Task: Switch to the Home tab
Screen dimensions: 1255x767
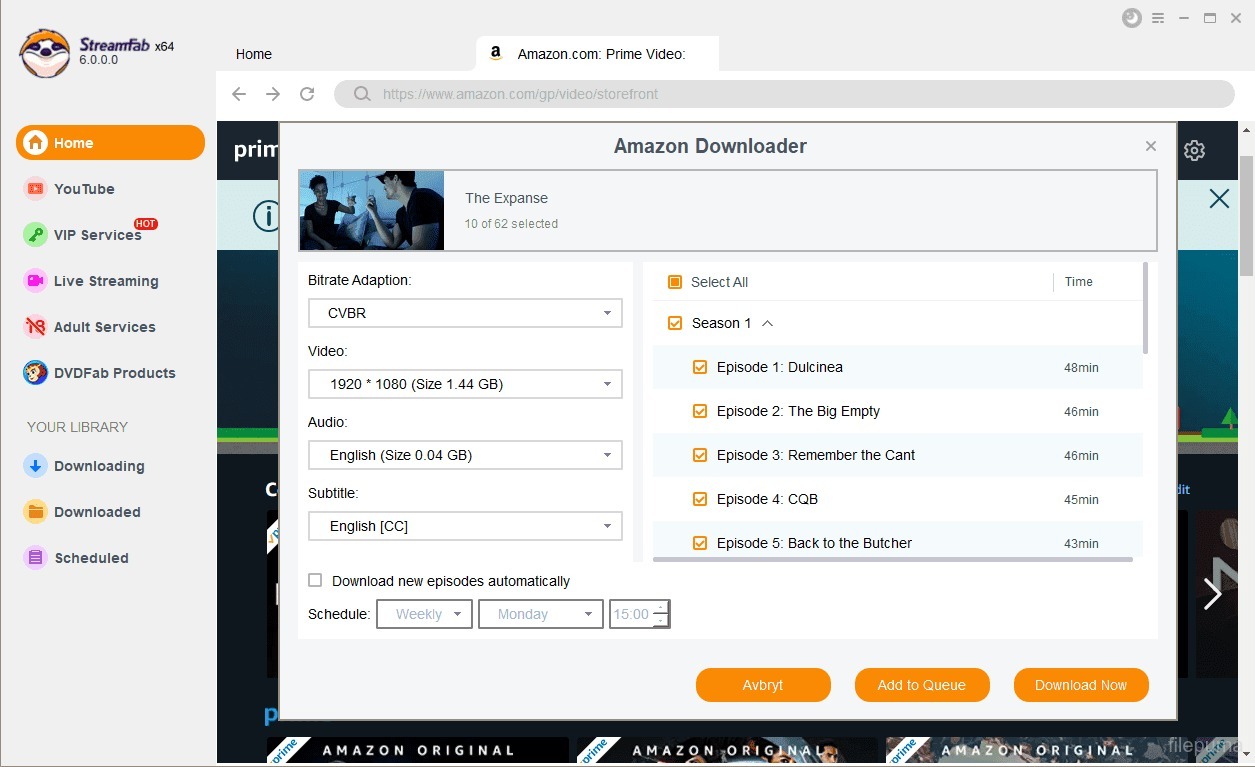Action: click(x=253, y=54)
